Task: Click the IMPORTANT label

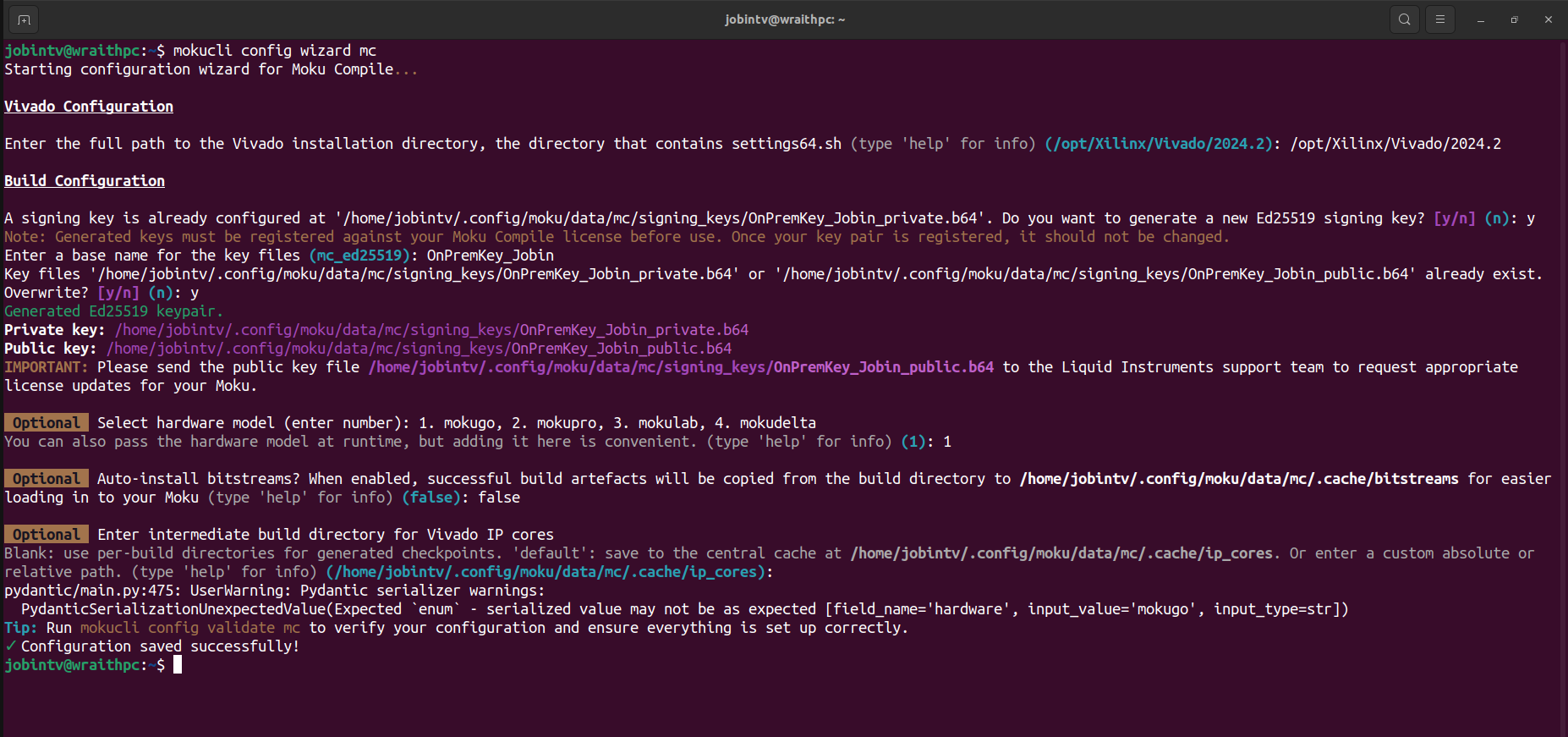Action: tap(46, 367)
